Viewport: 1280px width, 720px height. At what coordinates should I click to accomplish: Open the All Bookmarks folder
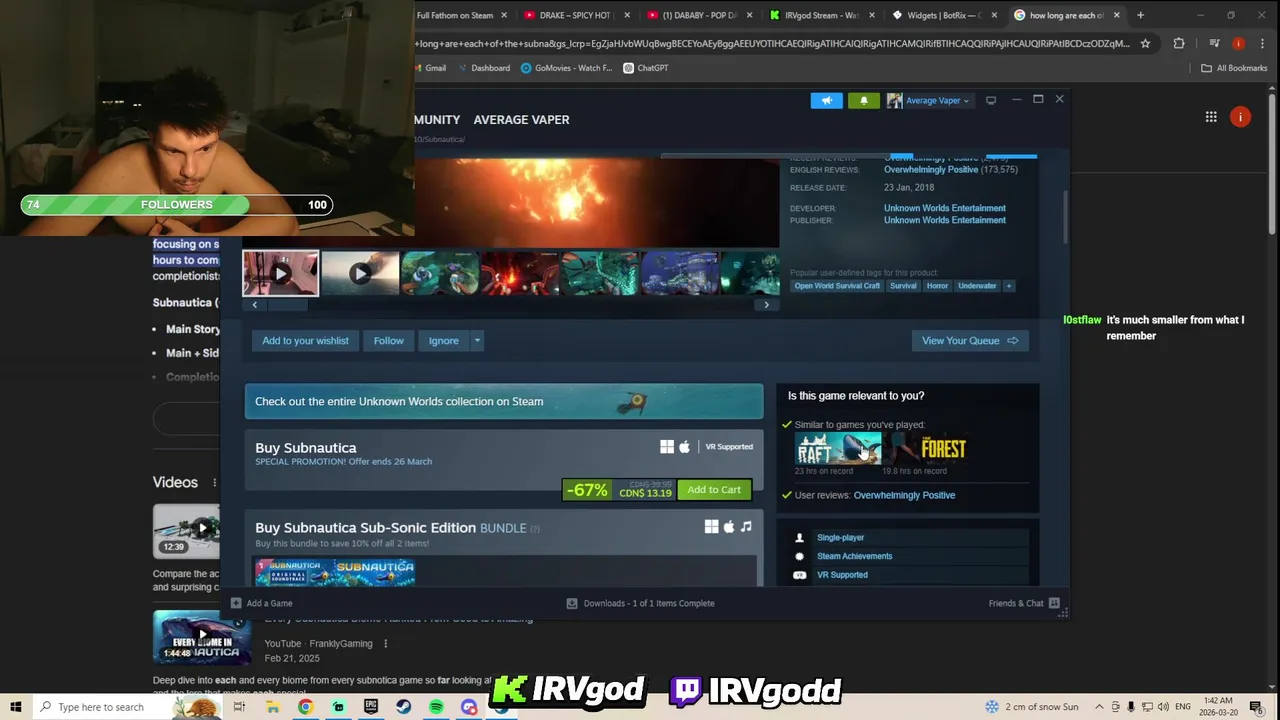coord(1235,68)
